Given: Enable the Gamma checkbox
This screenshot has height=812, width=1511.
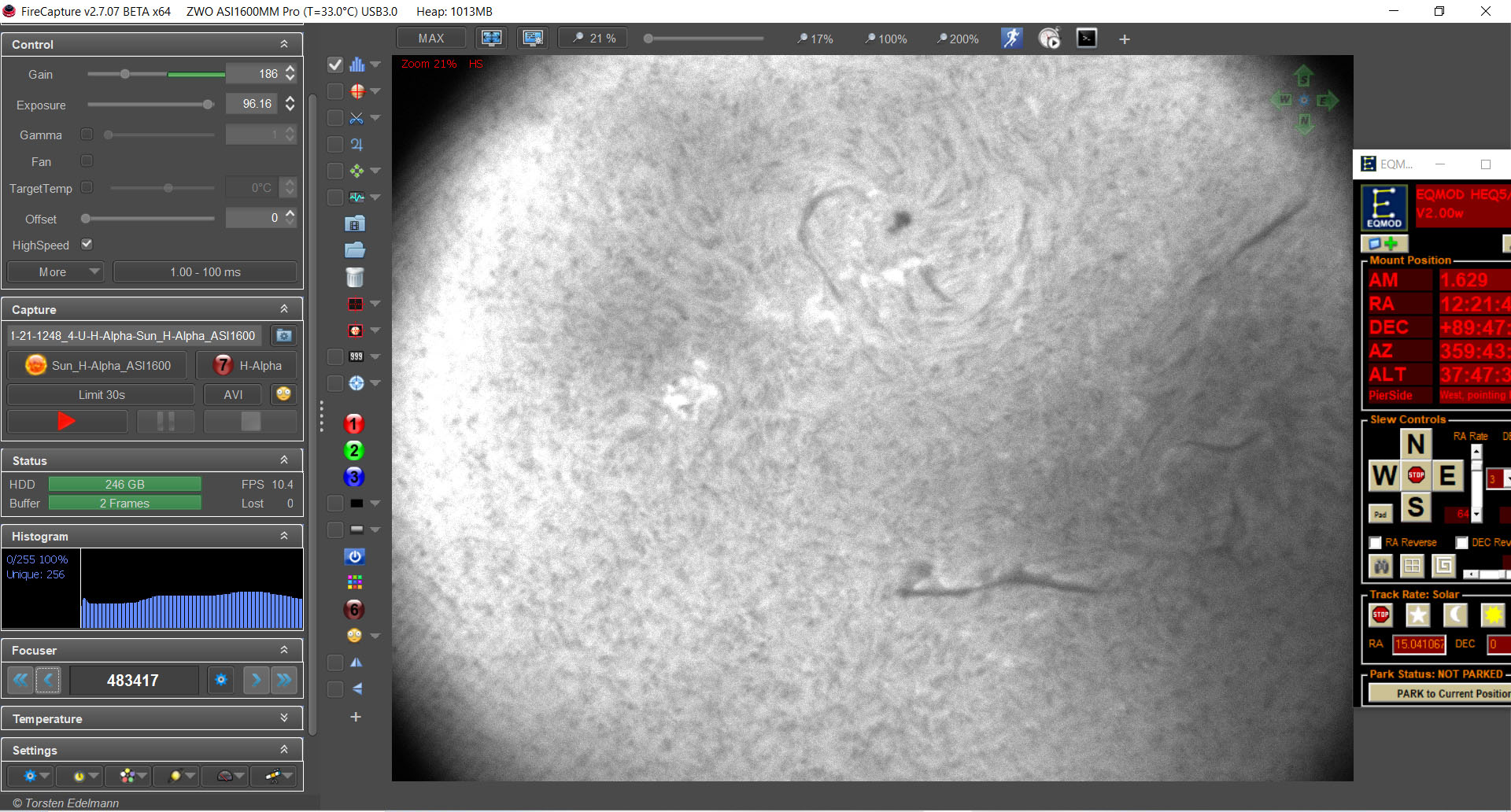Looking at the screenshot, I should [87, 135].
